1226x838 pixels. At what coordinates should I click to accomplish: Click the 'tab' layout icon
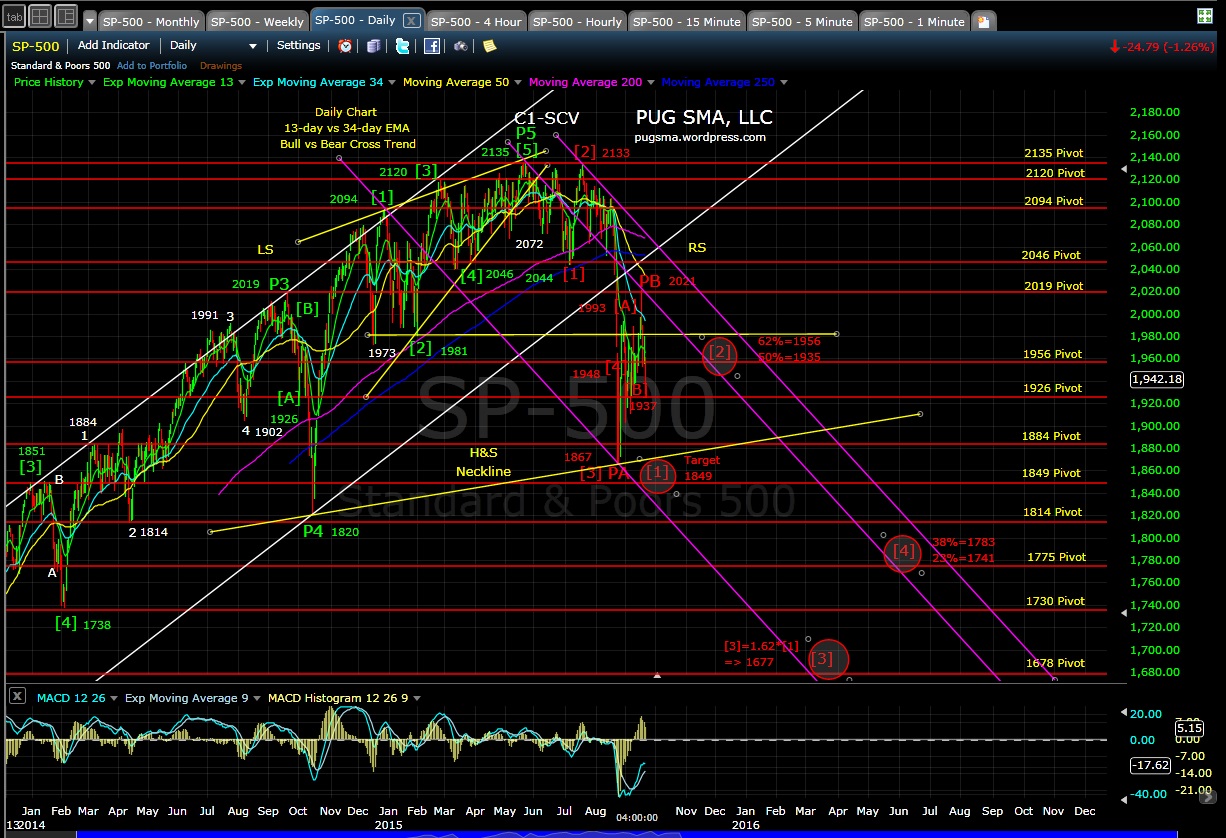pos(13,16)
